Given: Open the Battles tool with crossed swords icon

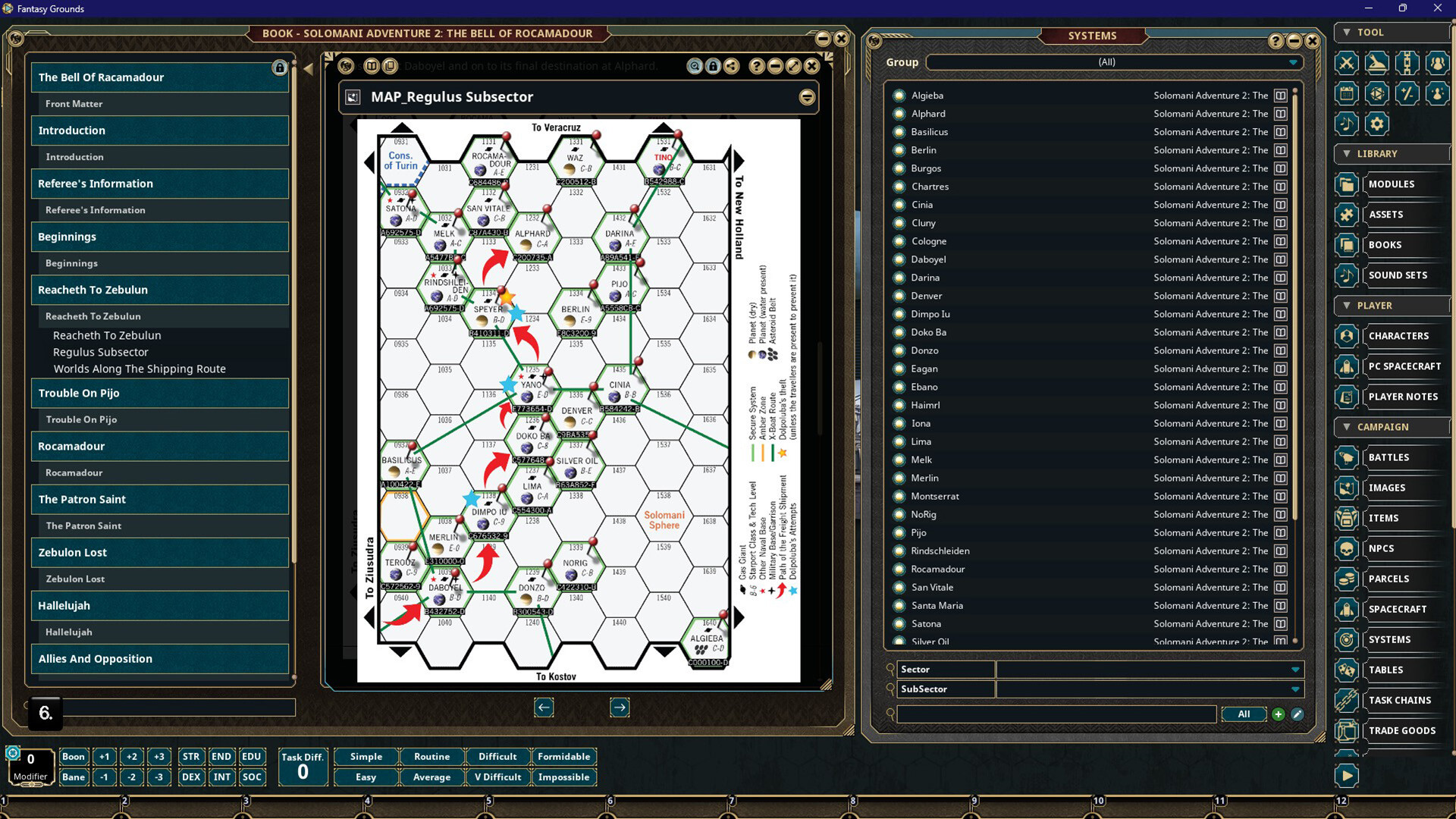Looking at the screenshot, I should 1346,63.
